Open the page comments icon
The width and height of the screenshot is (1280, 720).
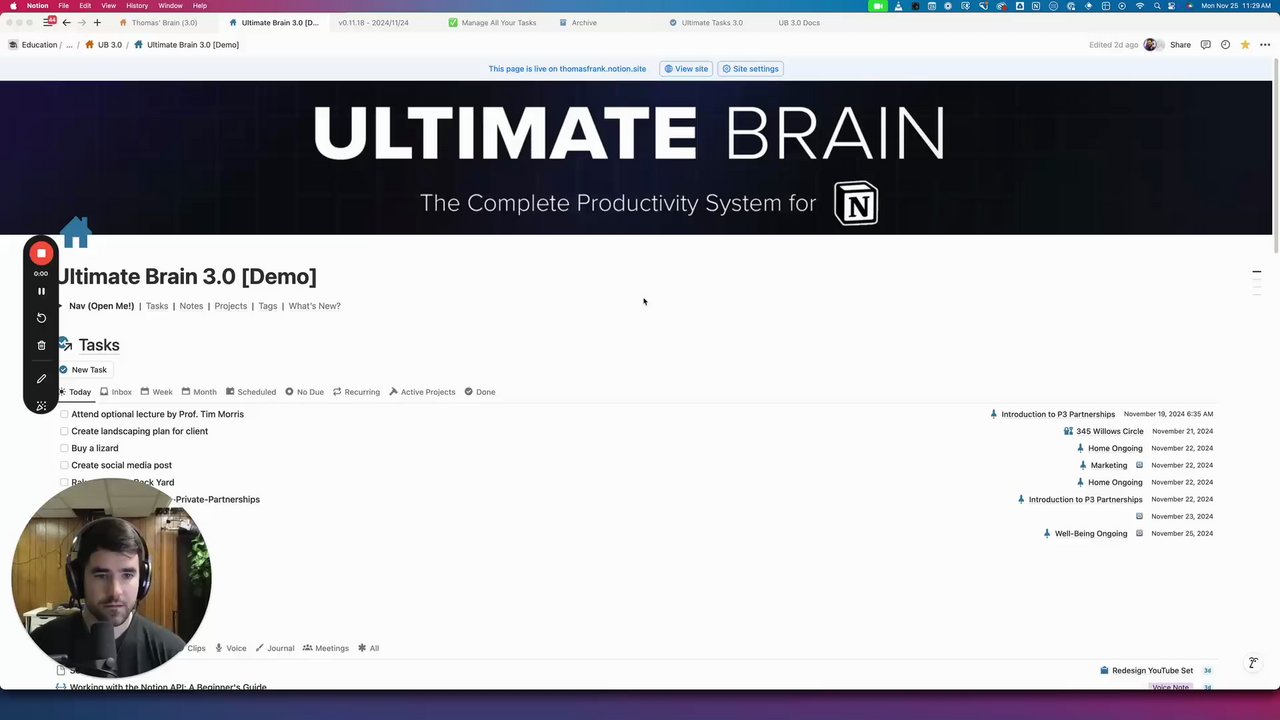[x=1205, y=45]
